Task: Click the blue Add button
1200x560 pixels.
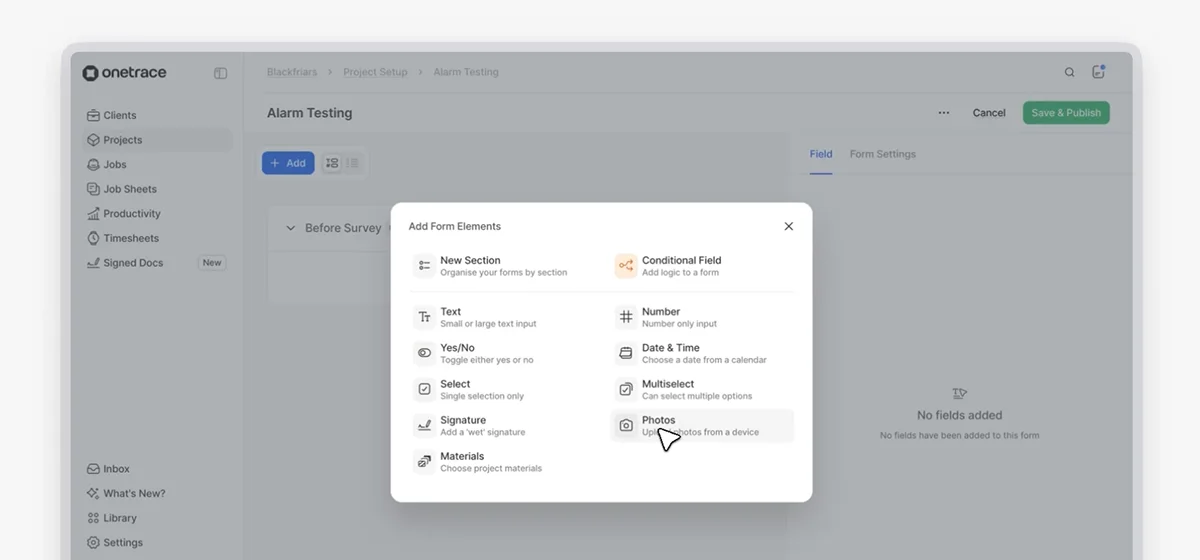Action: click(288, 163)
